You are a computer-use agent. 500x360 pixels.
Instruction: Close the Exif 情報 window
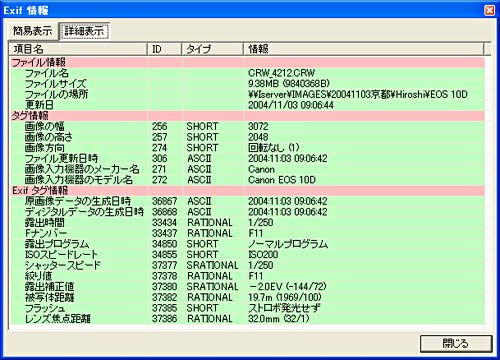coord(489,10)
